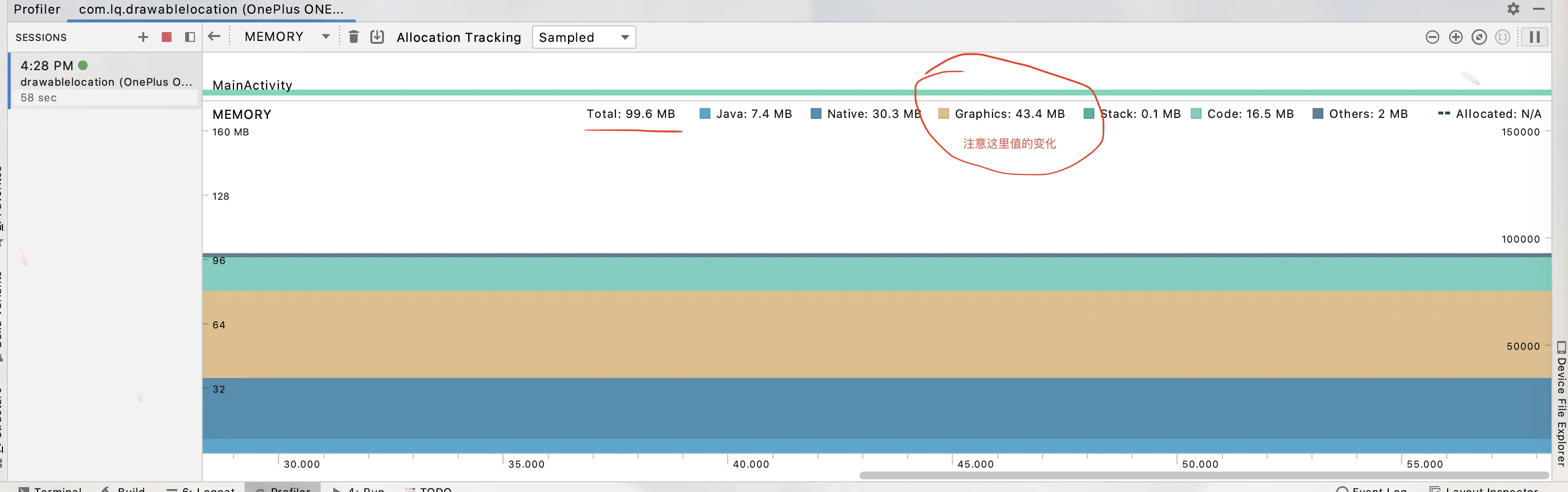The image size is (1568, 492).
Task: Dump Java heap with download icon
Action: click(378, 37)
